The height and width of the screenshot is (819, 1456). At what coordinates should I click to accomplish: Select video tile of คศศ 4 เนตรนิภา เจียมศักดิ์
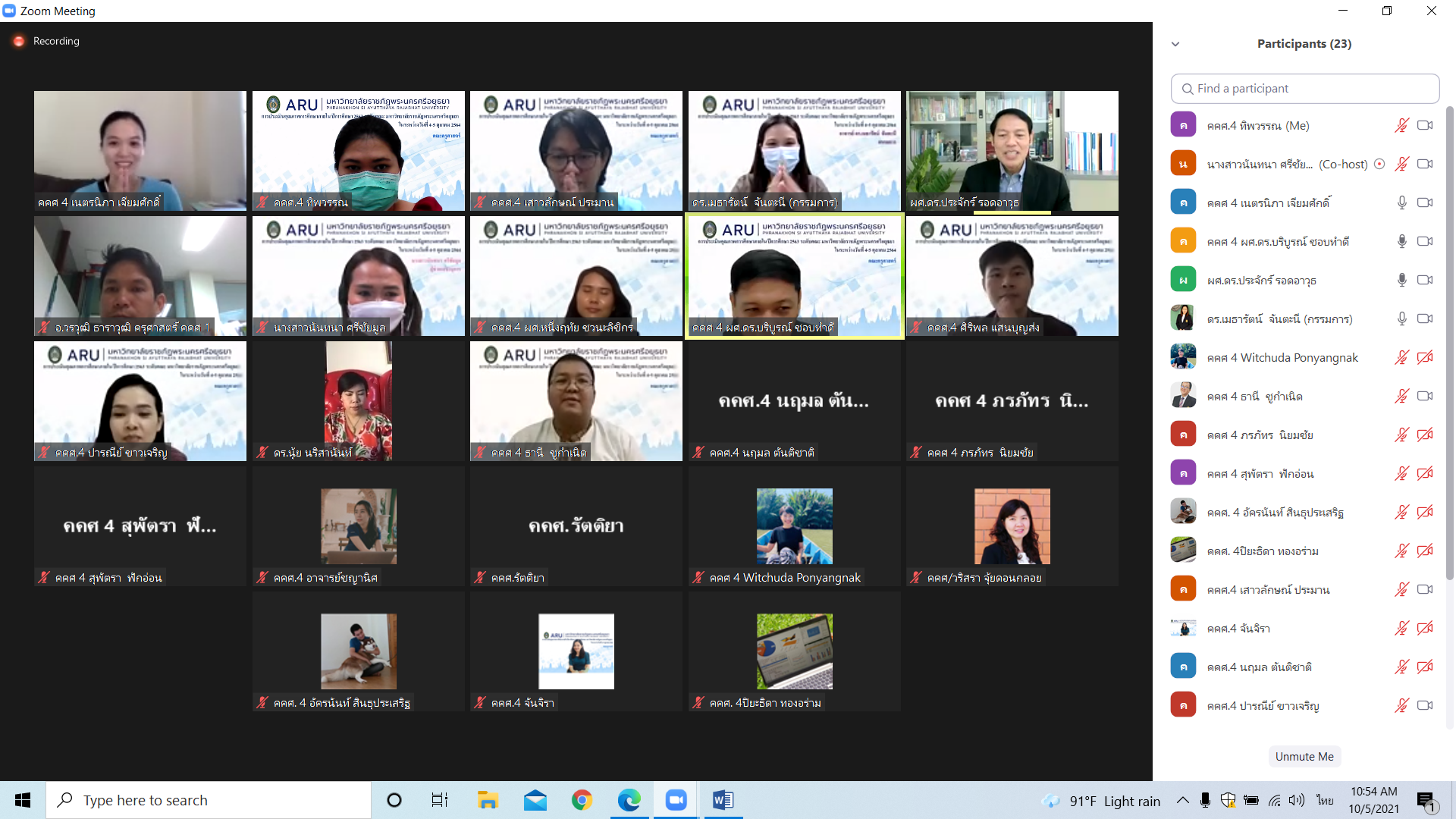pos(140,151)
